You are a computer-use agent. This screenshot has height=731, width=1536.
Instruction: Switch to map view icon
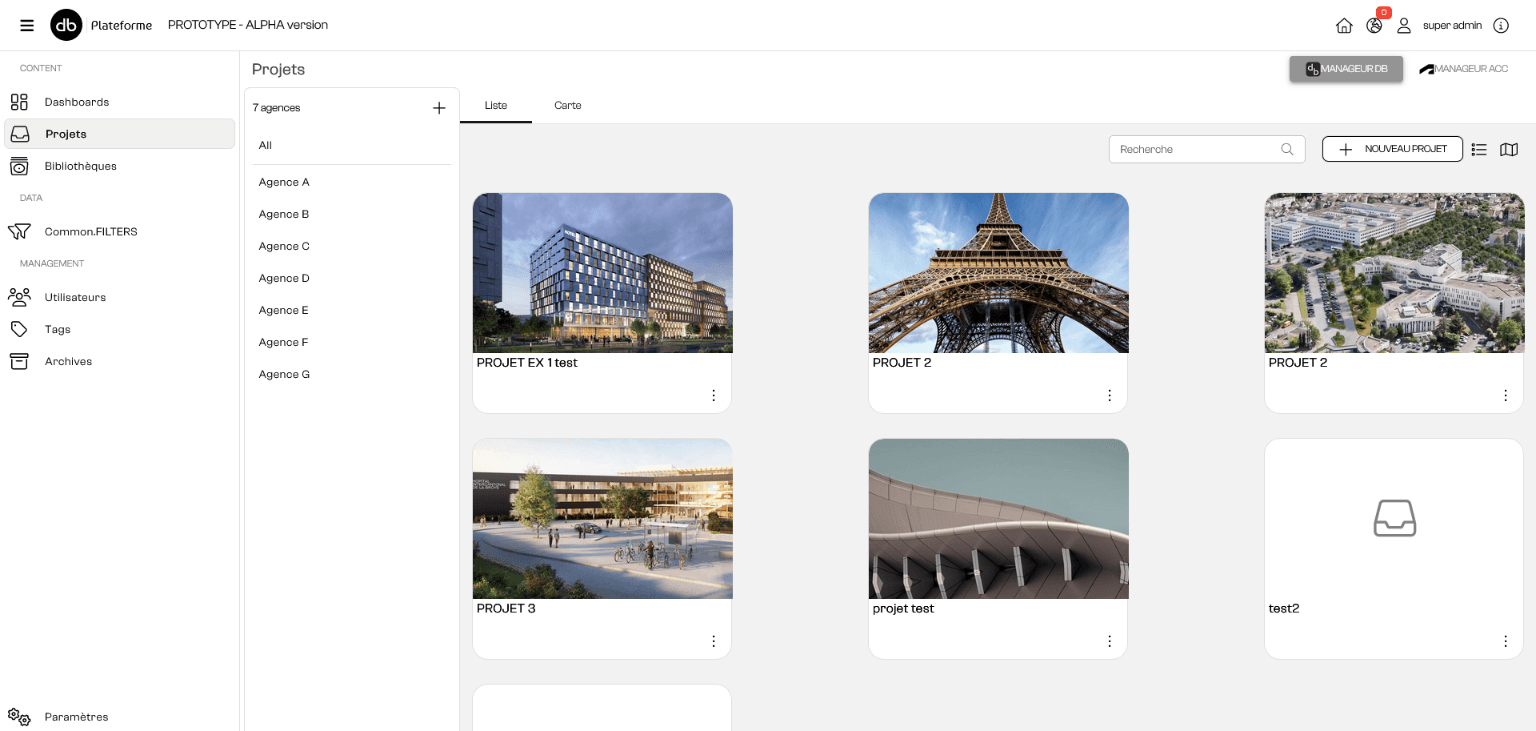point(1509,149)
